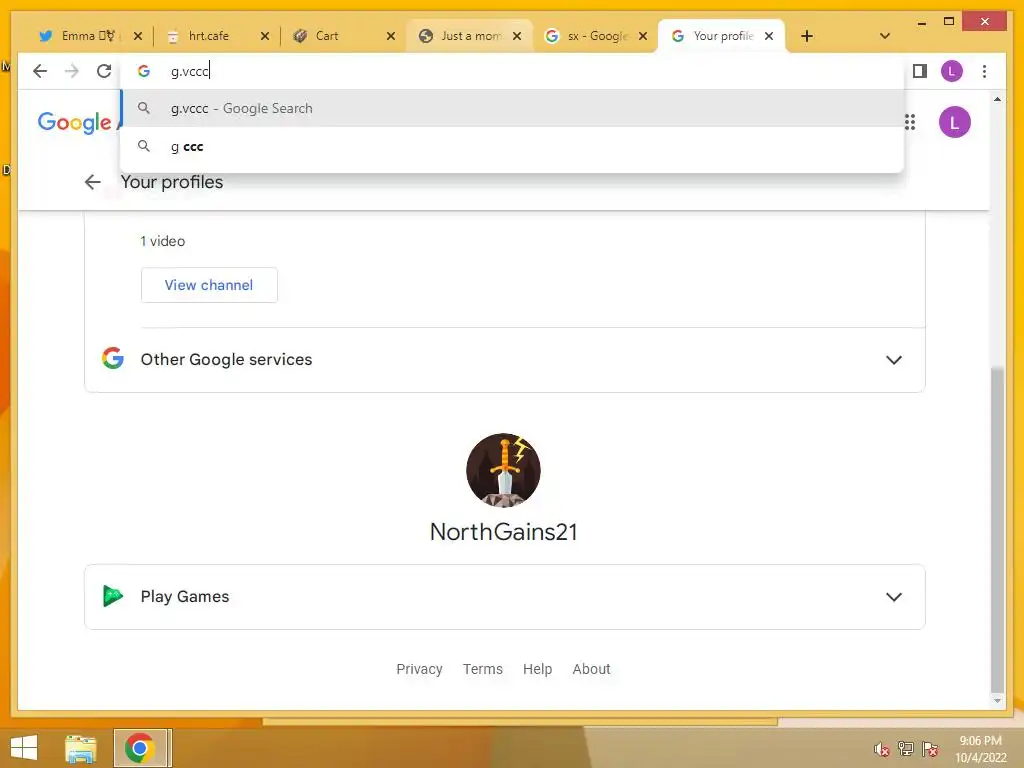Click the 1 video text
Viewport: 1024px width, 768px height.
pyautogui.click(x=163, y=241)
